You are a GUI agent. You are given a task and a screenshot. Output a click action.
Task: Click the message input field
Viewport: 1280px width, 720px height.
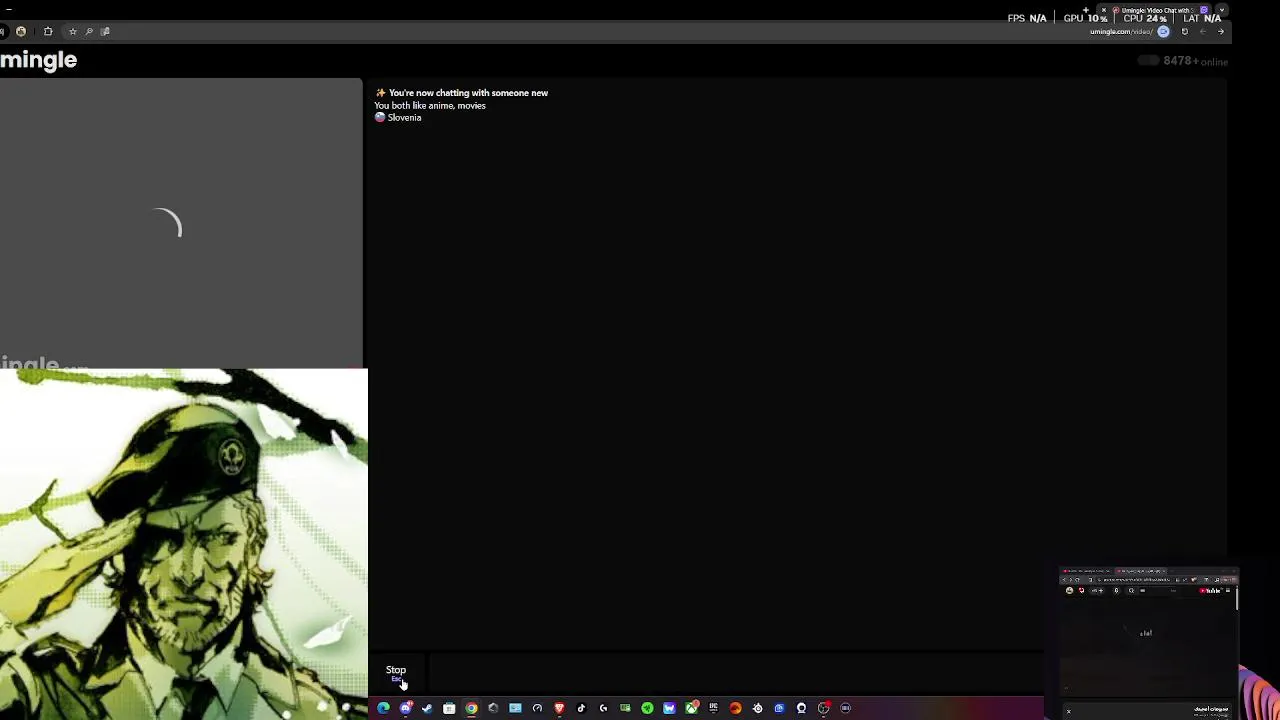tap(735, 673)
